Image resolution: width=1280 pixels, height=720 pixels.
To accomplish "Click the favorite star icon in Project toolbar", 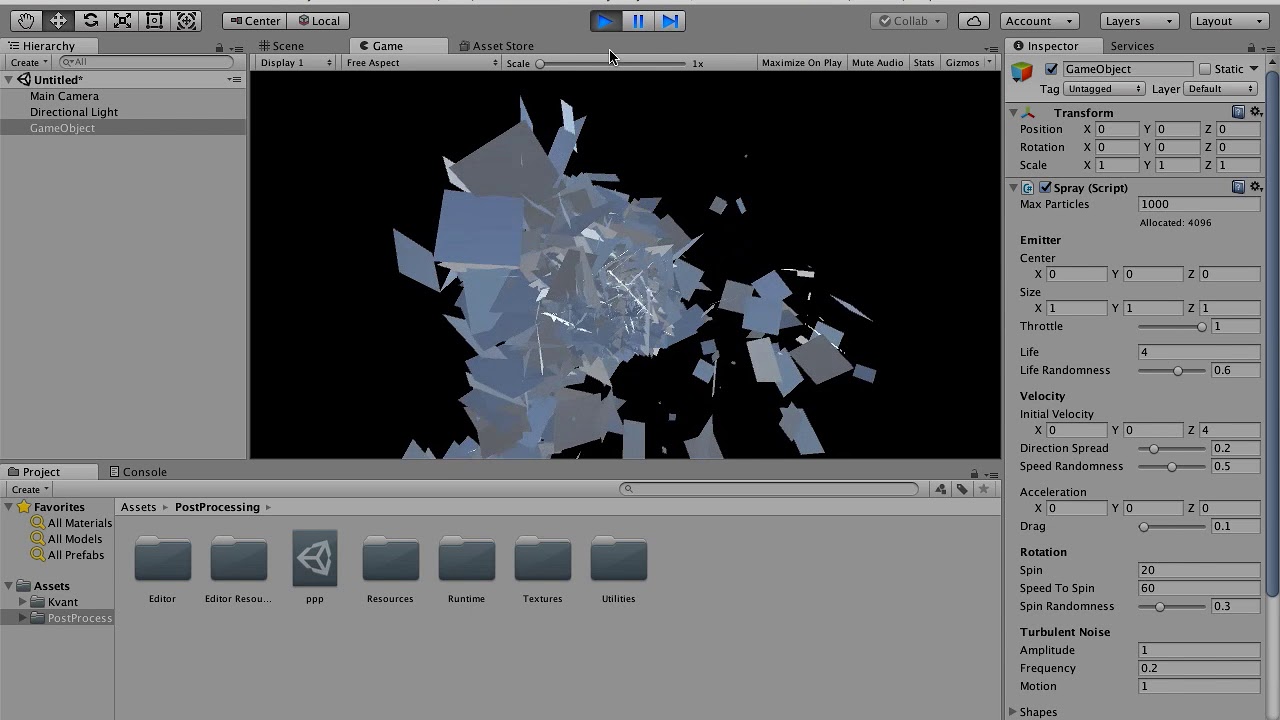I will coord(984,489).
